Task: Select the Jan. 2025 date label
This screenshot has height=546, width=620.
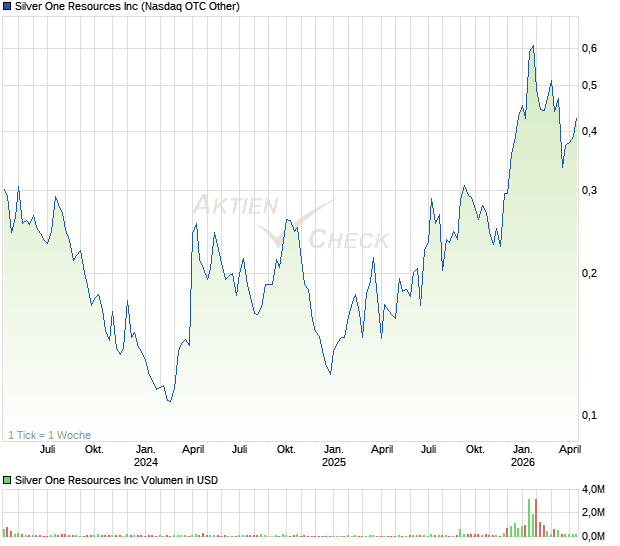Action: (333, 456)
